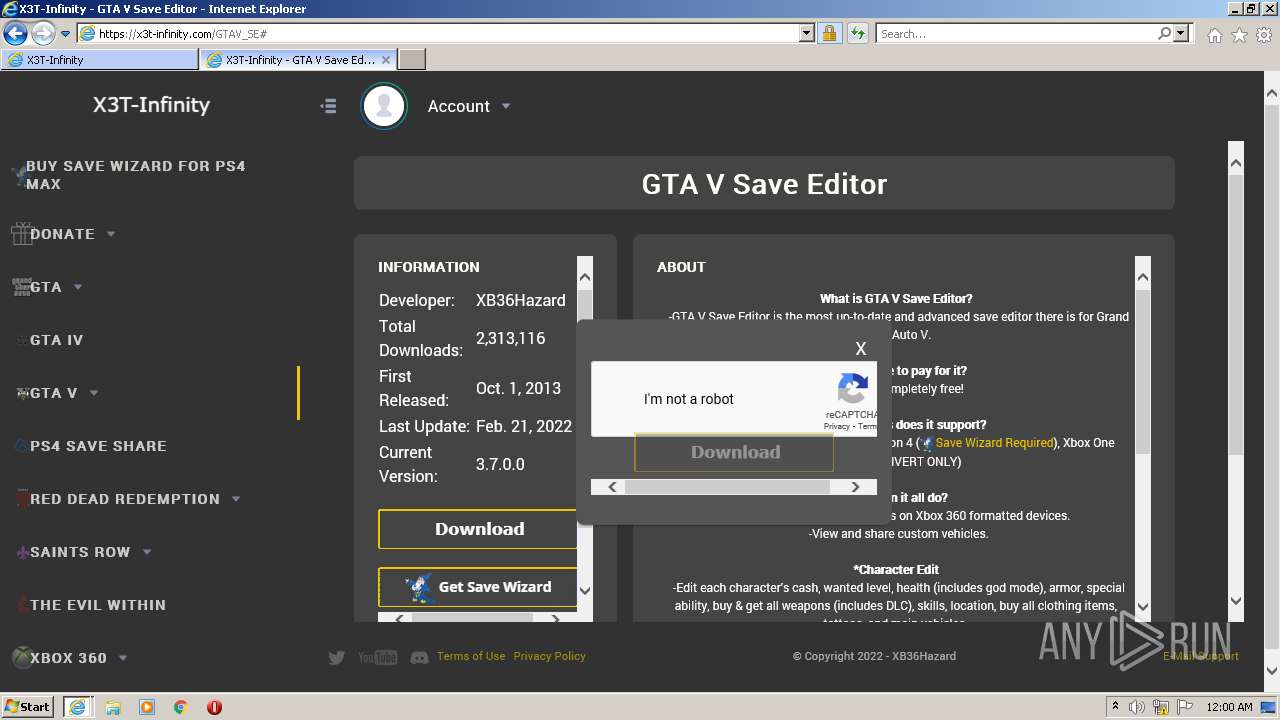Open the Windows Start menu
1280x720 pixels.
point(28,706)
